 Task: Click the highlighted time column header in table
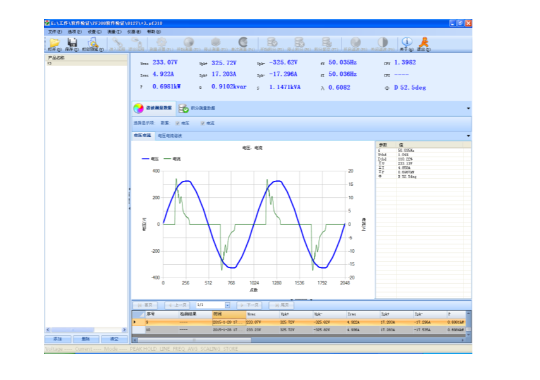229,314
